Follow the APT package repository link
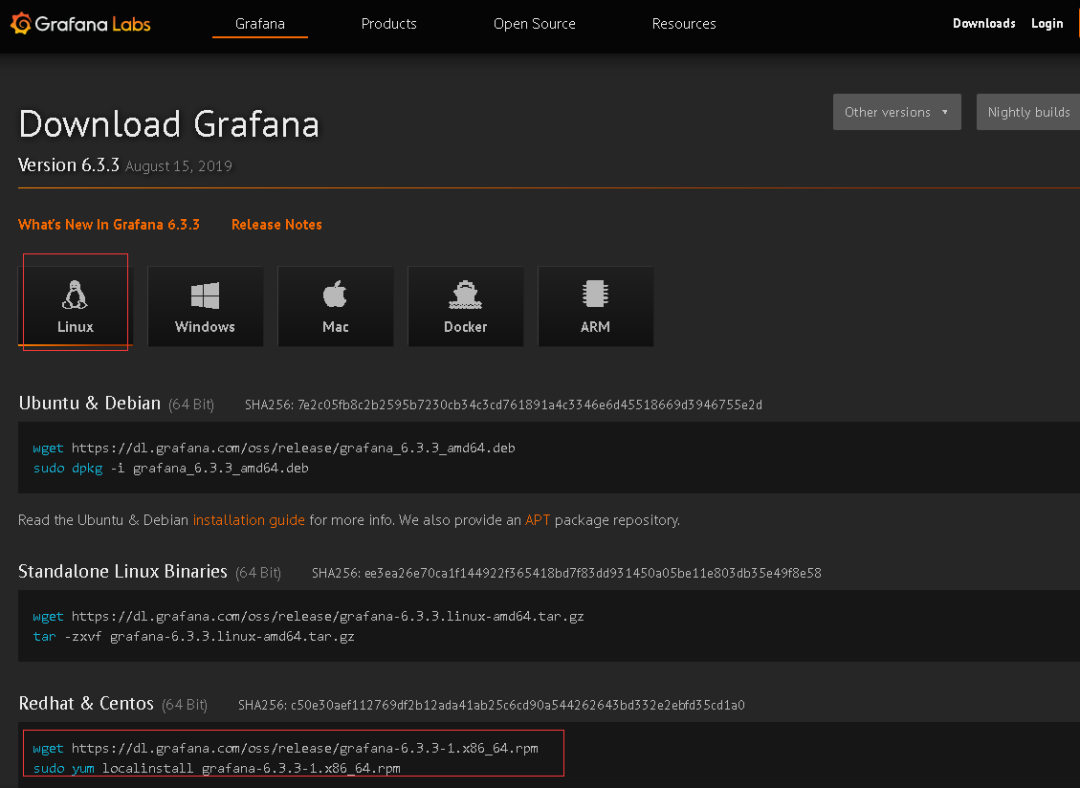 click(538, 520)
